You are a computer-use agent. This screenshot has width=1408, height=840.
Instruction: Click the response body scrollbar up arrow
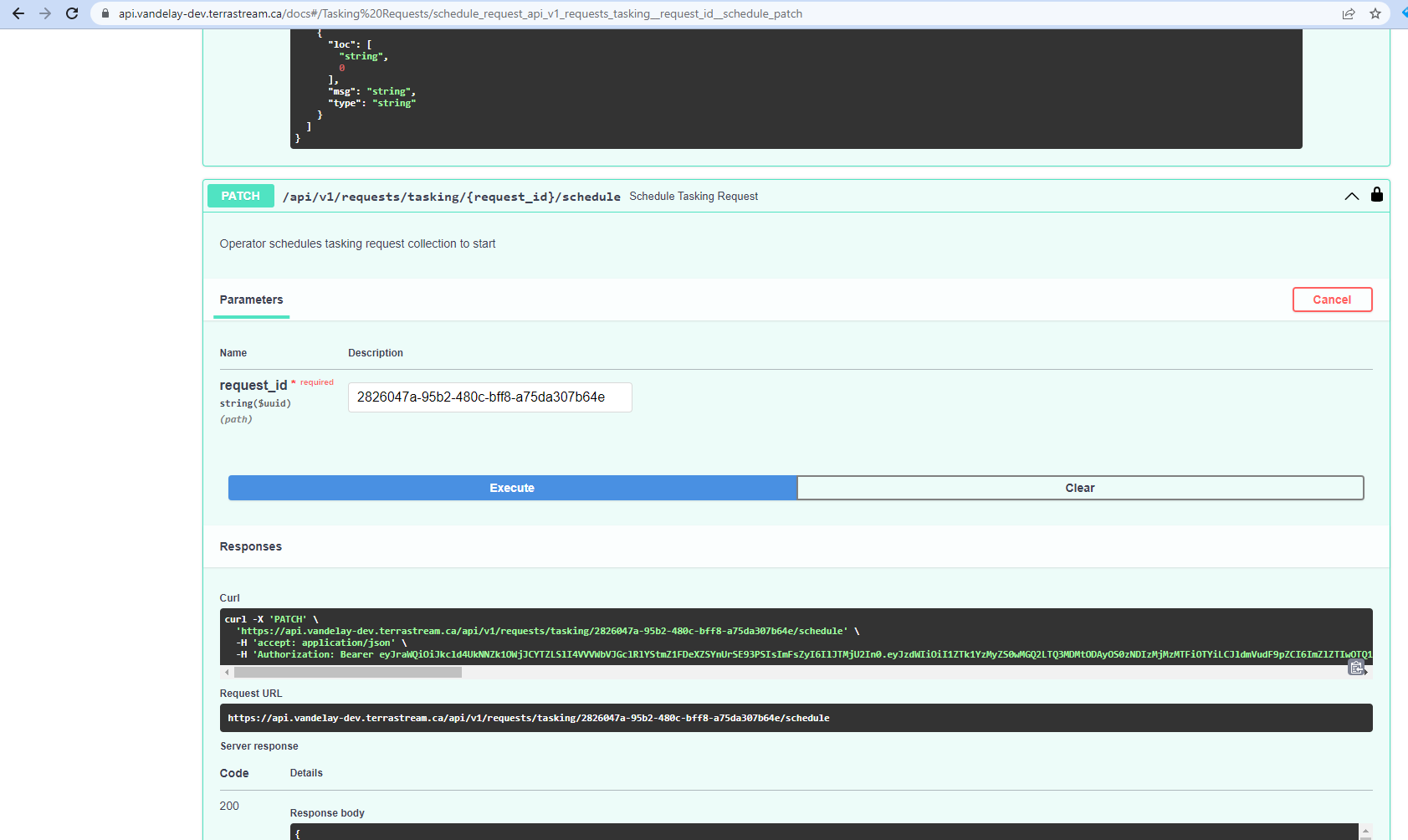coord(1365,832)
